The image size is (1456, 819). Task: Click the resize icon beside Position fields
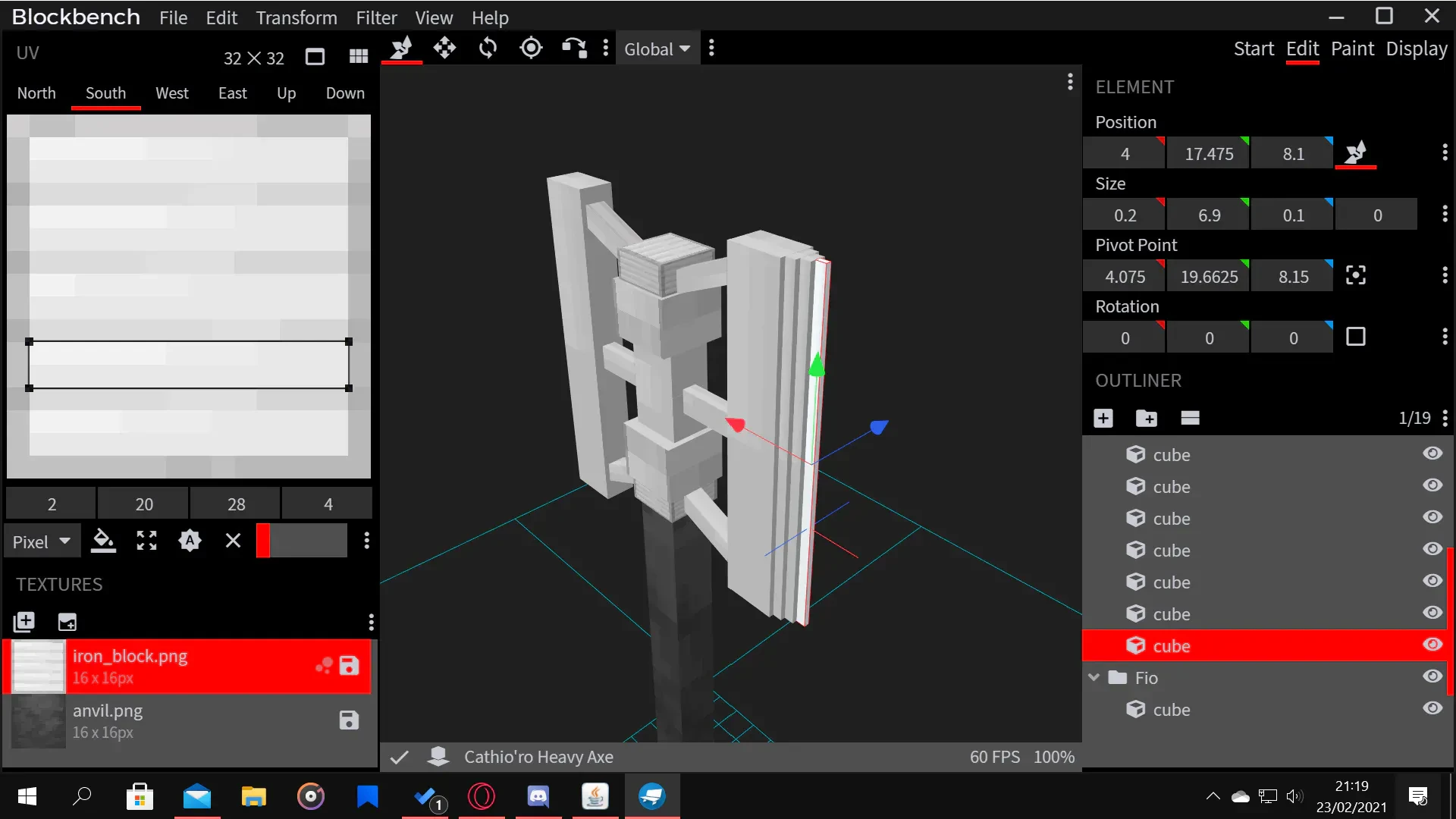click(x=1356, y=153)
